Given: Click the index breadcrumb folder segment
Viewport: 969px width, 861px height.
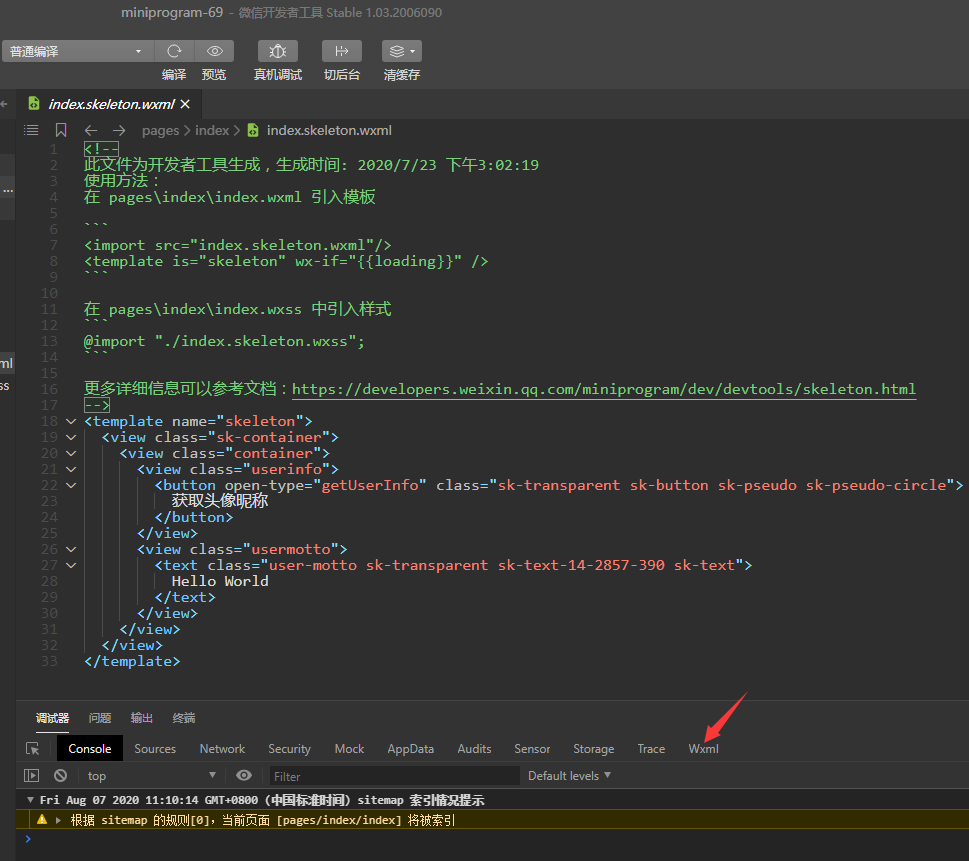Looking at the screenshot, I should tap(212, 130).
